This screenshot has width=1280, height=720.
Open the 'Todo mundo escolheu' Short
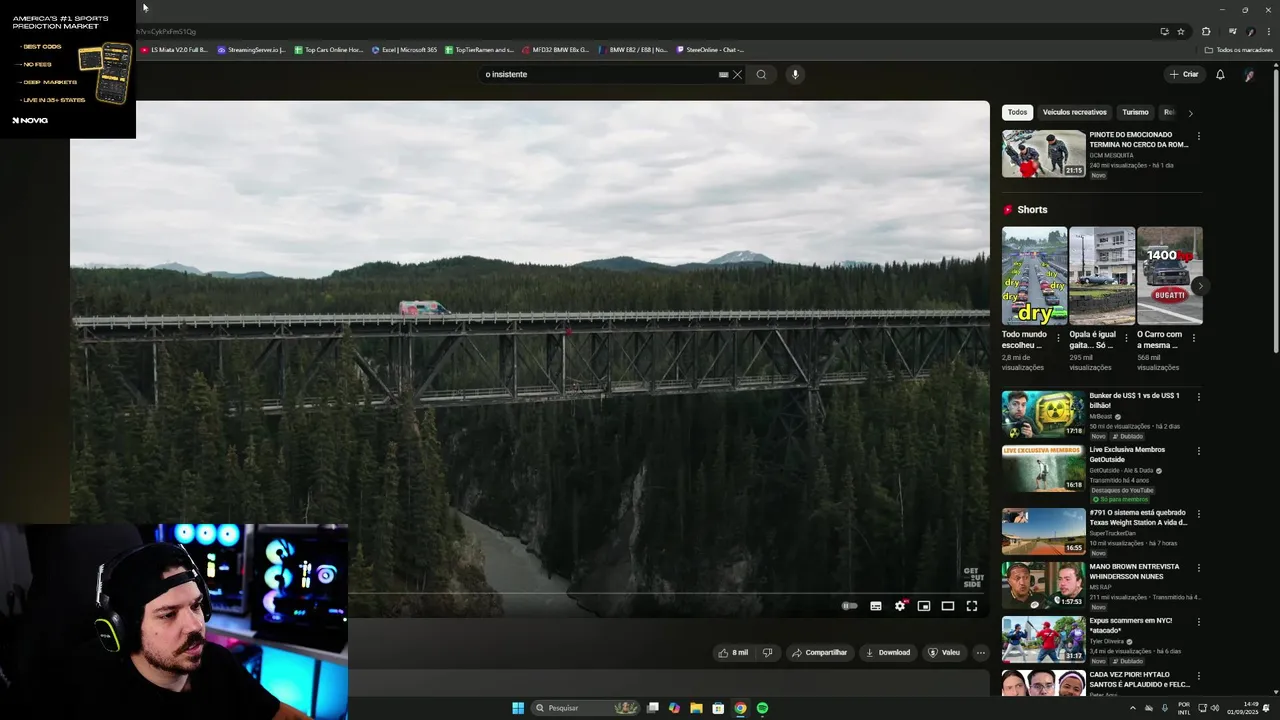coord(1034,276)
